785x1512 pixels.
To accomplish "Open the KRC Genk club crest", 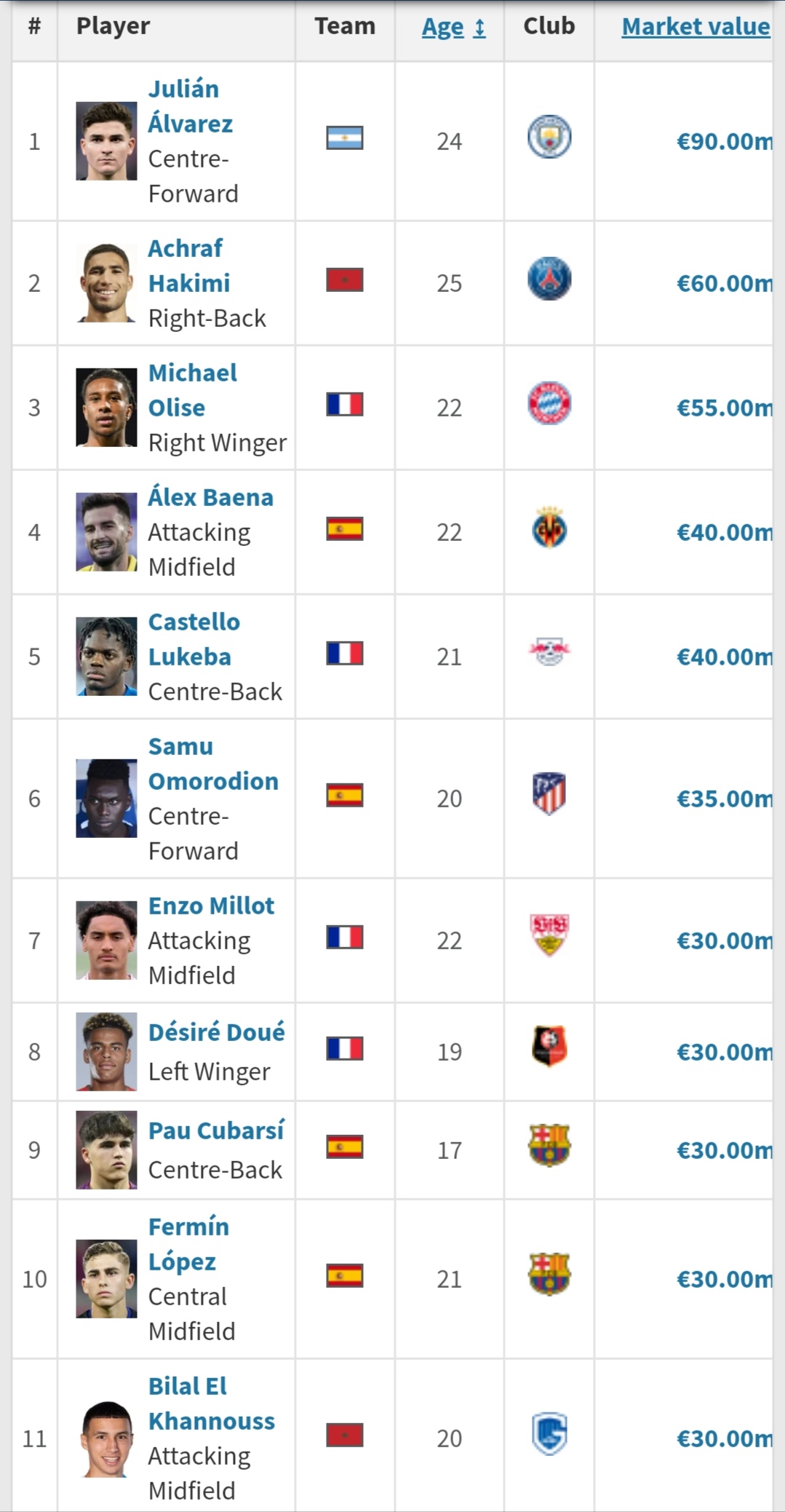I will click(549, 1434).
